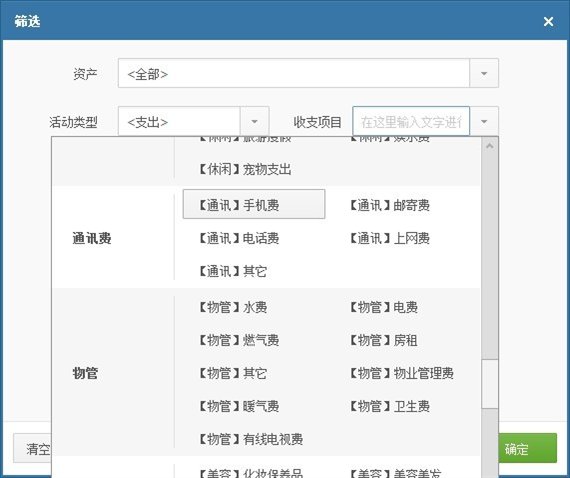Click the list scrollbar thumb

[490, 384]
